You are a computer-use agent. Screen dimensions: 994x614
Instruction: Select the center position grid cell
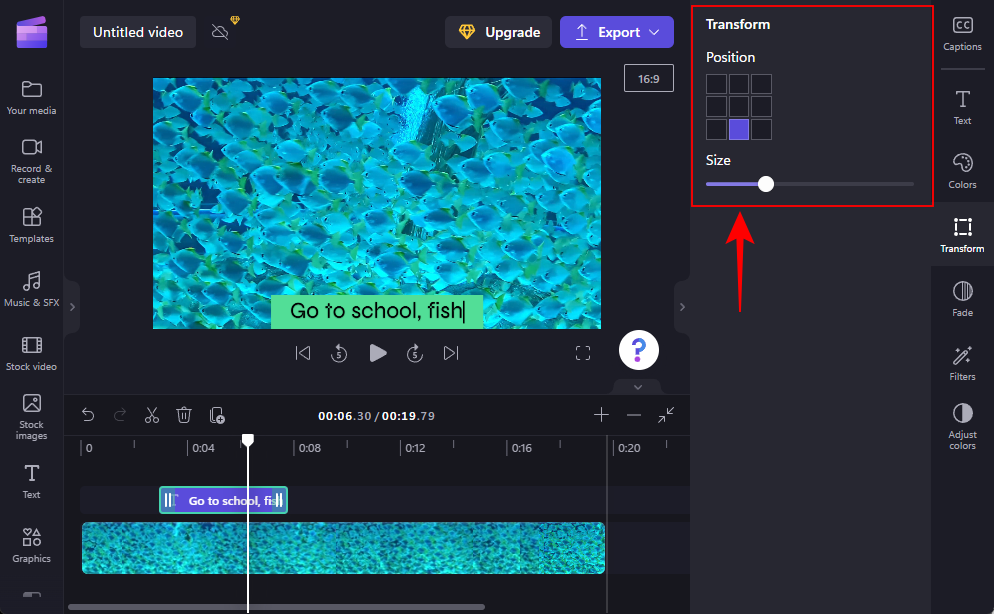739,107
